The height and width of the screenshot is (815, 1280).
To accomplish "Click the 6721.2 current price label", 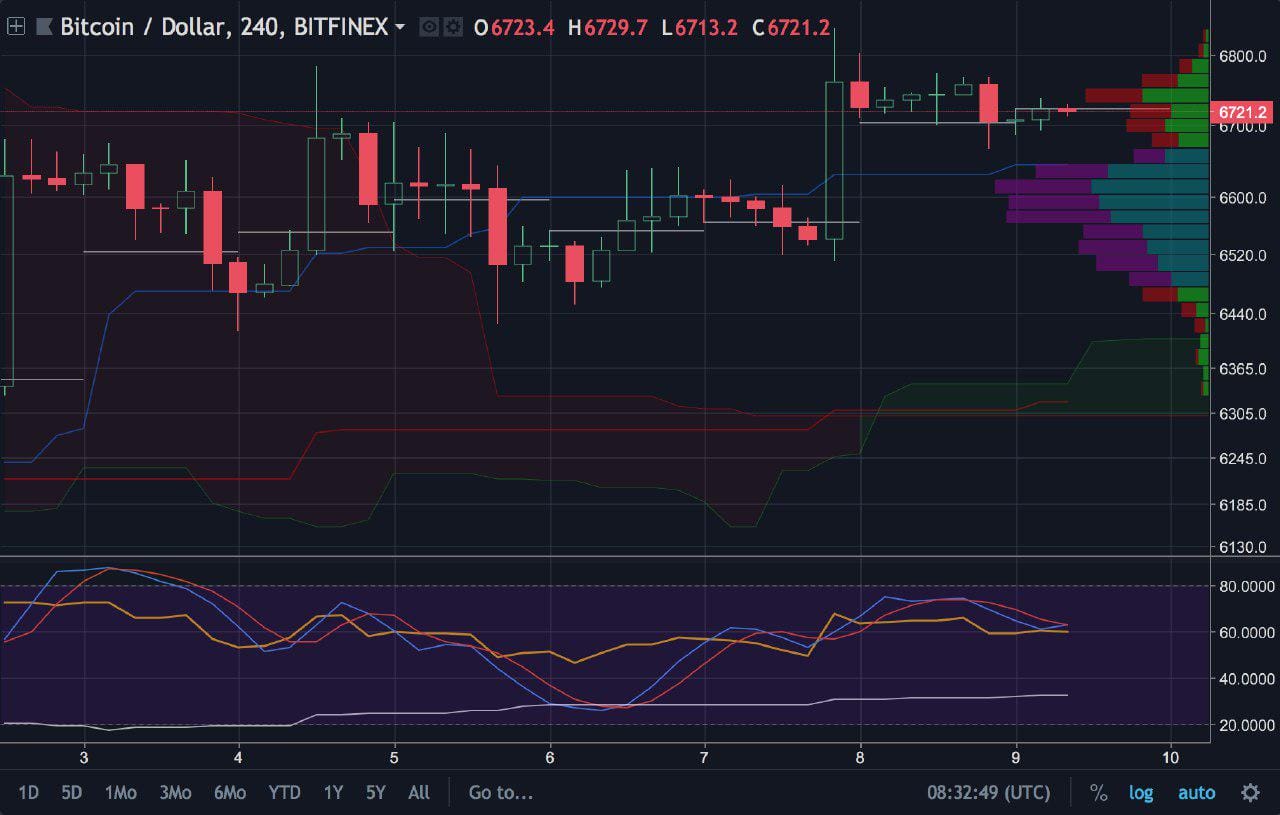I will [1241, 112].
